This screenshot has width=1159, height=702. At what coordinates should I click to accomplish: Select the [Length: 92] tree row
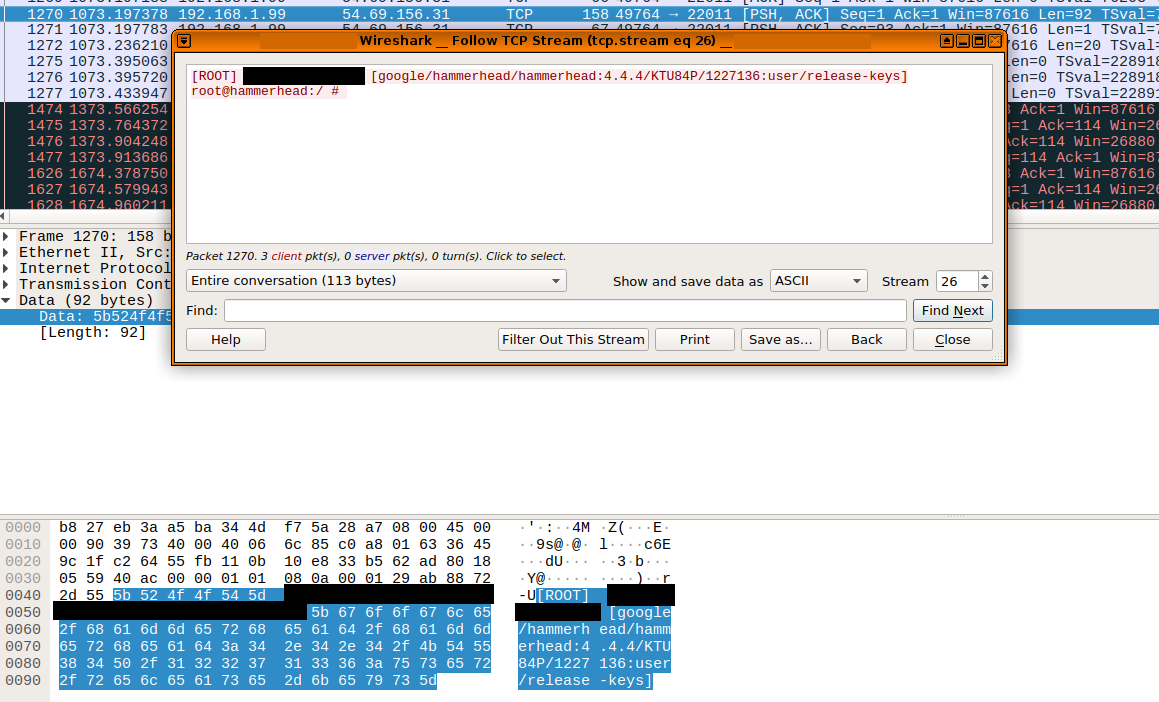pyautogui.click(x=92, y=333)
